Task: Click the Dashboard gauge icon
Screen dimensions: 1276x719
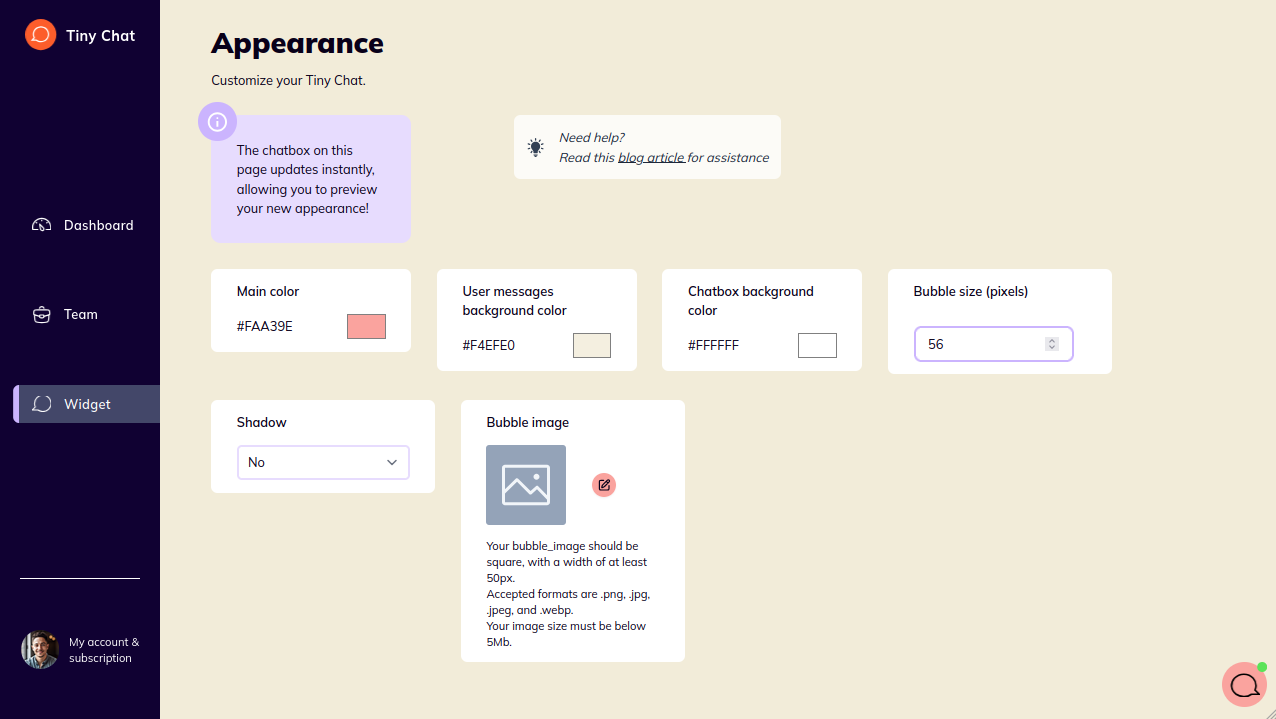Action: pyautogui.click(x=42, y=225)
